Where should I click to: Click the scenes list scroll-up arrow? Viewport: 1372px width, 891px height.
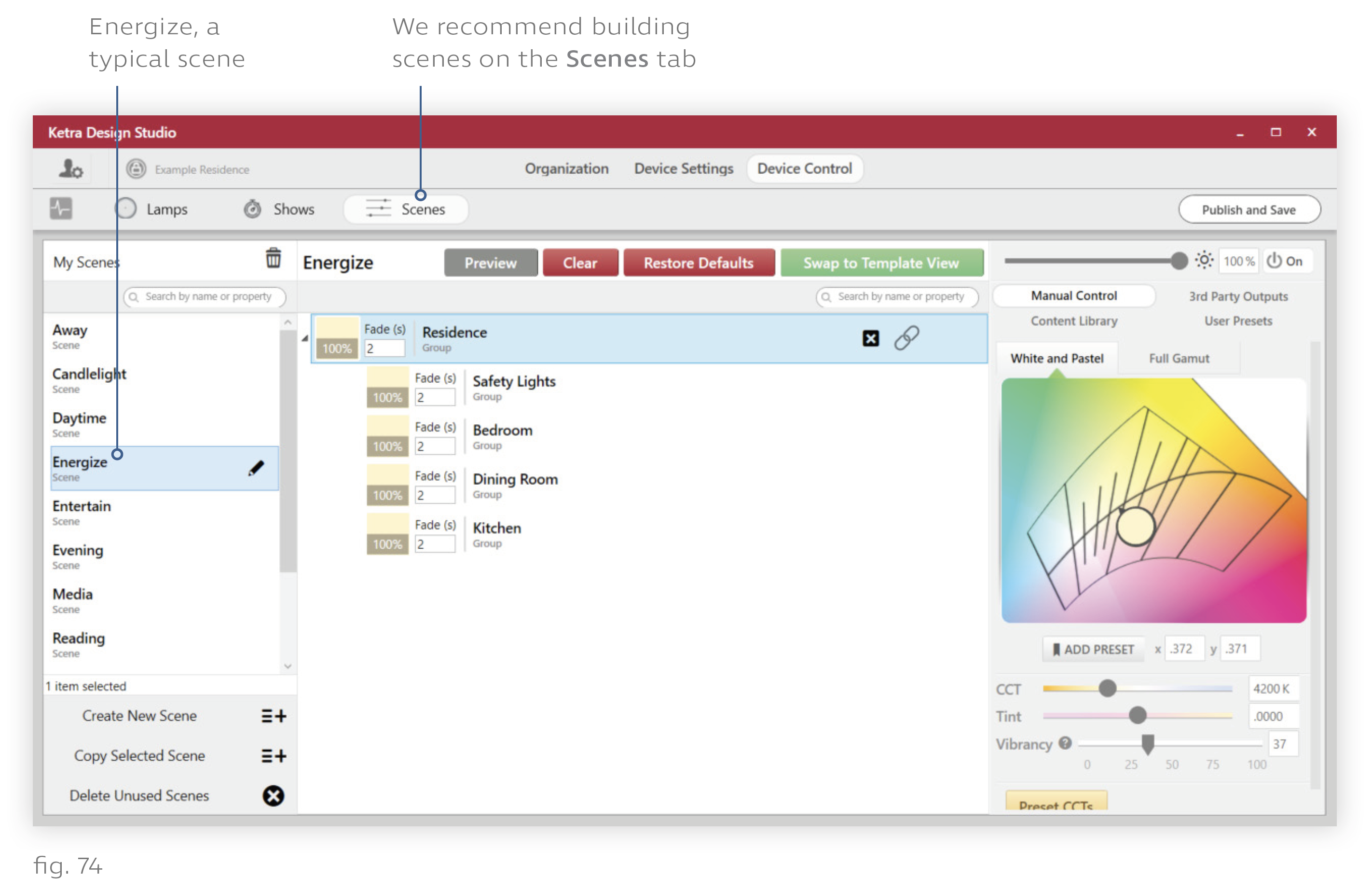click(x=288, y=322)
